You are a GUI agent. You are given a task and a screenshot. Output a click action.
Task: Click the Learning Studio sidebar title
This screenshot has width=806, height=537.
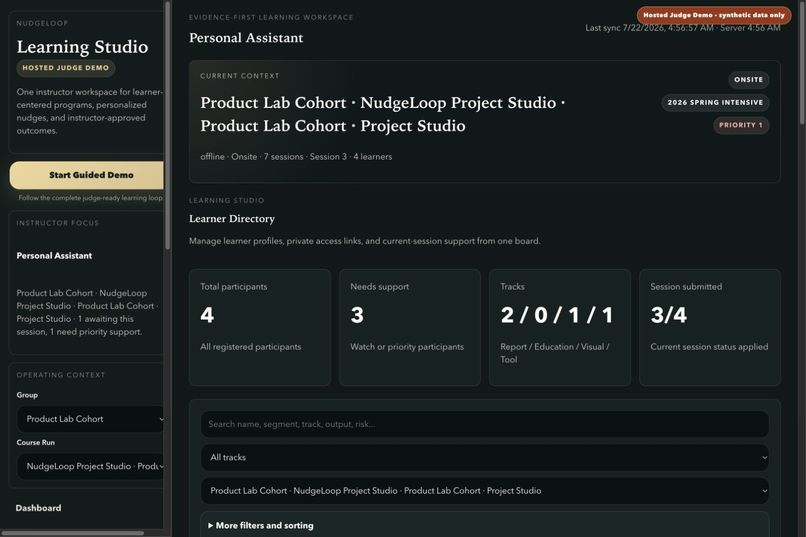coord(82,46)
